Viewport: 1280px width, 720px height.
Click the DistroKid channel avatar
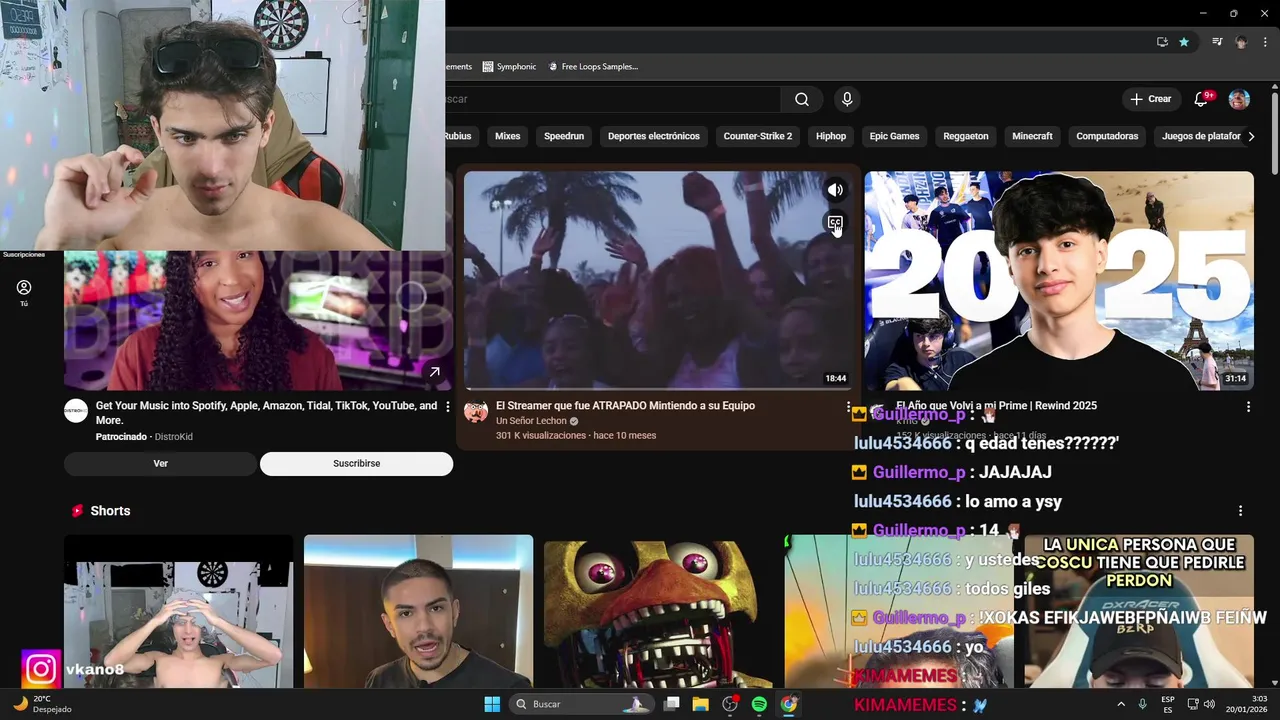[76, 411]
